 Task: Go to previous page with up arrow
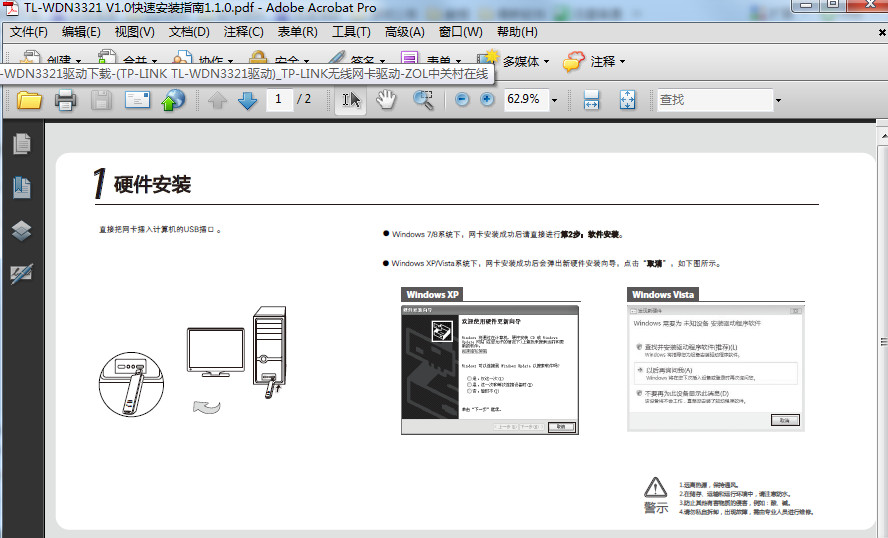[x=217, y=100]
